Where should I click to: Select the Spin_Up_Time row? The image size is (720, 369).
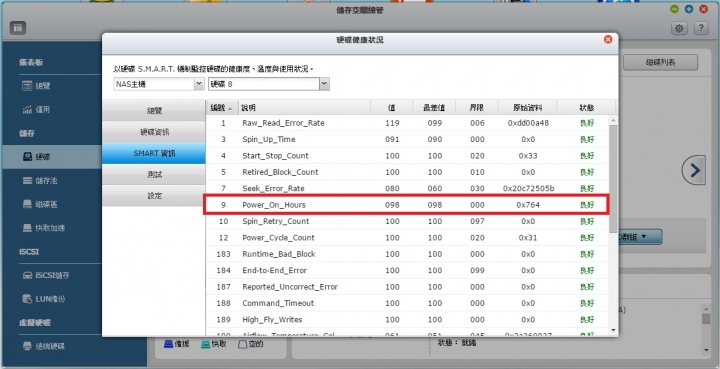(x=407, y=139)
